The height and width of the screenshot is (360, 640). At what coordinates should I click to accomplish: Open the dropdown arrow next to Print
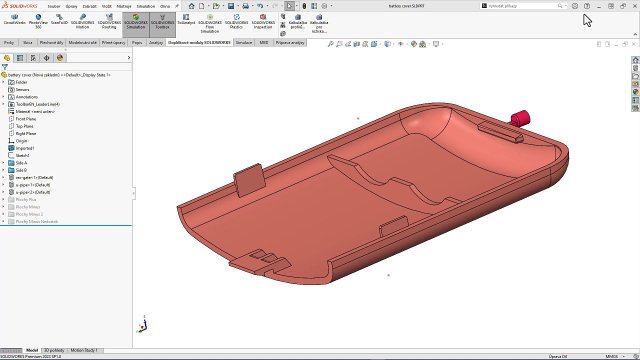(252, 6)
